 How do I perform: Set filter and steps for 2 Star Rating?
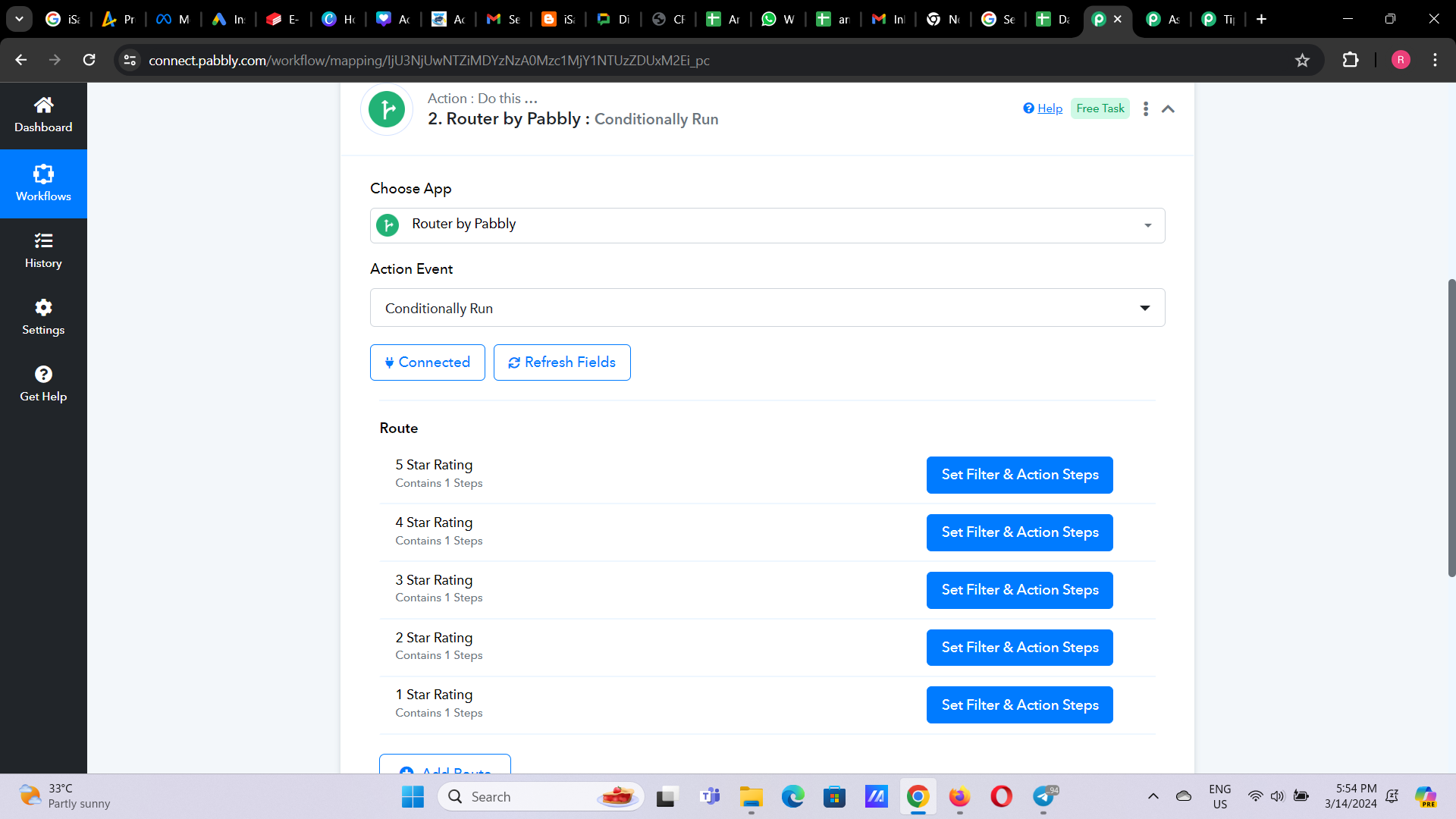1020,648
